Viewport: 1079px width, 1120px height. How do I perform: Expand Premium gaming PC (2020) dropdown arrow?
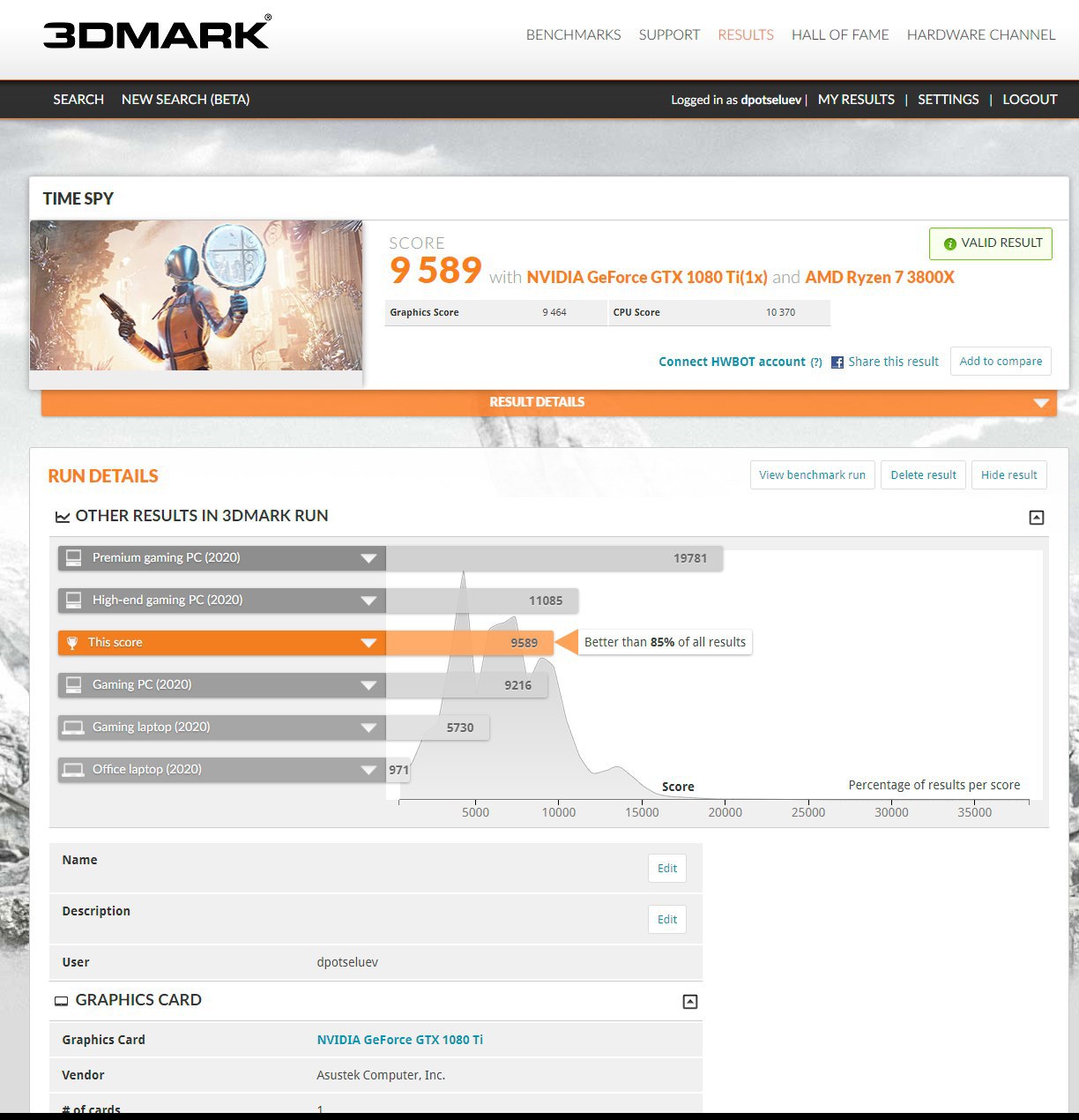[x=368, y=558]
